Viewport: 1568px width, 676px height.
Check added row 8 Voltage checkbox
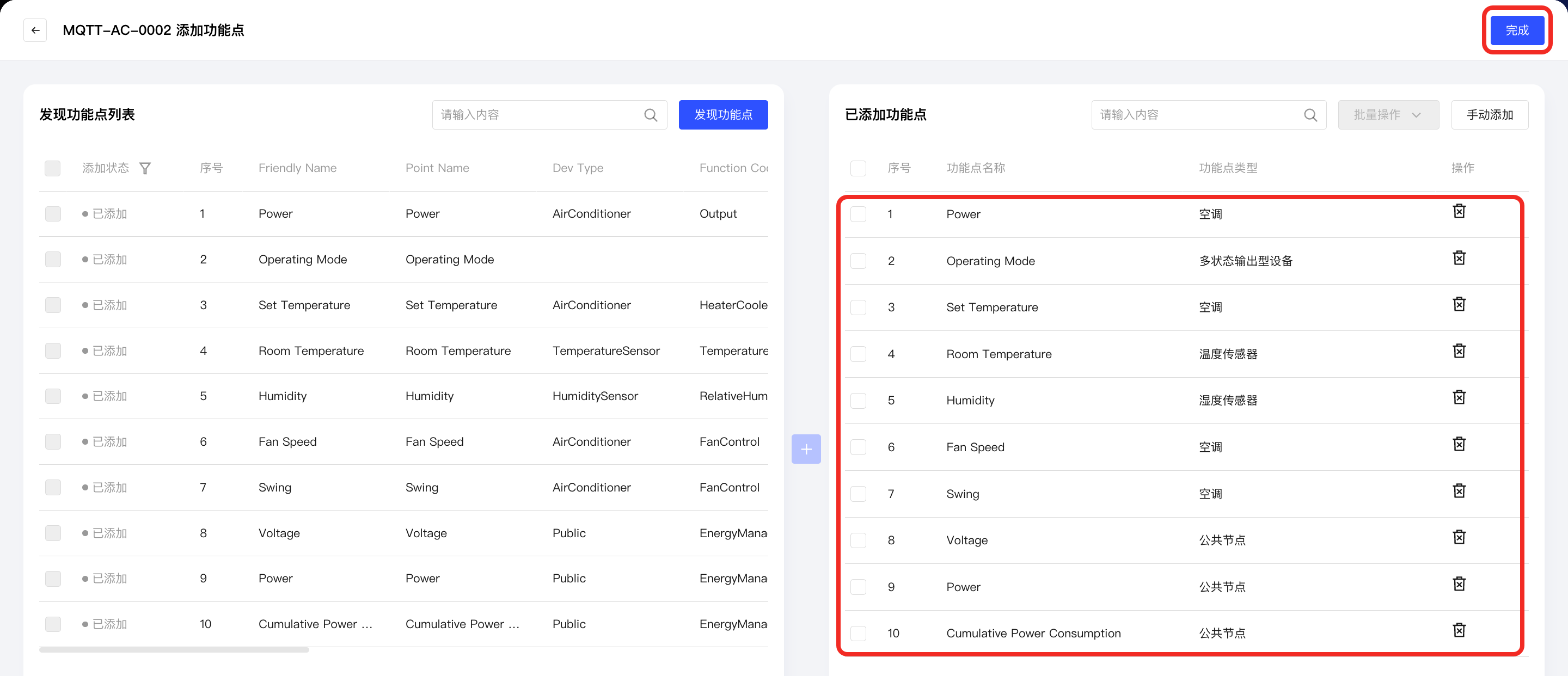coord(858,540)
